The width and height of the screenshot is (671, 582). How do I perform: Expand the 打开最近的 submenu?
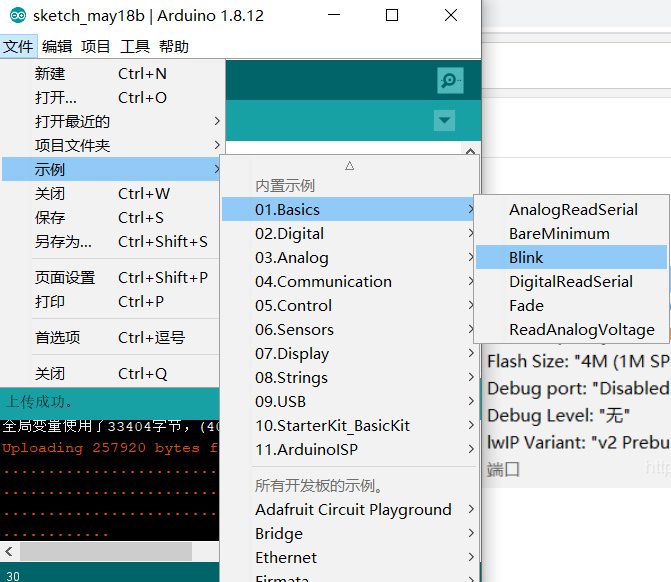tap(112, 122)
